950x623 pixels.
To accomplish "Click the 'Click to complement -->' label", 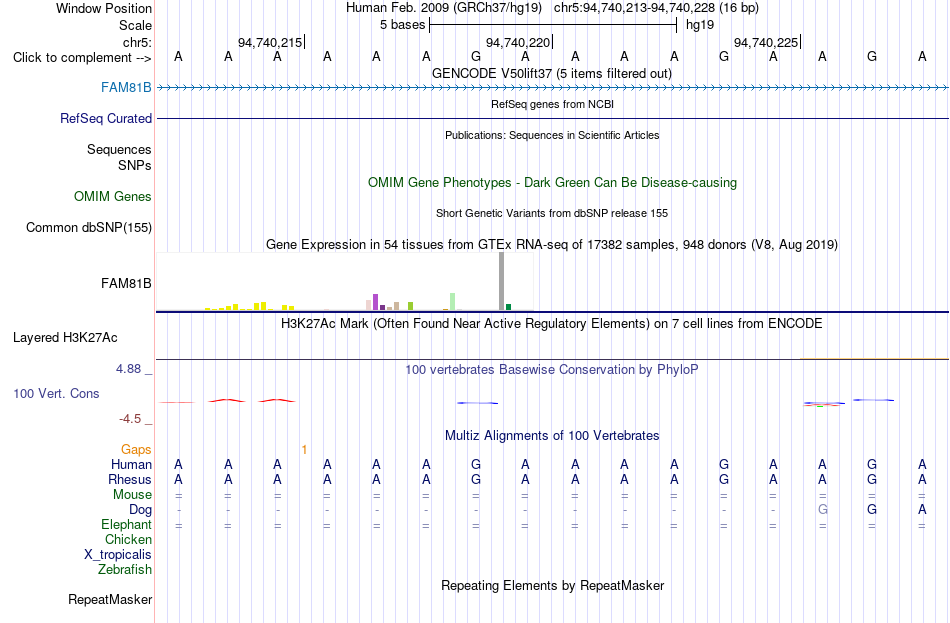I will point(82,58).
